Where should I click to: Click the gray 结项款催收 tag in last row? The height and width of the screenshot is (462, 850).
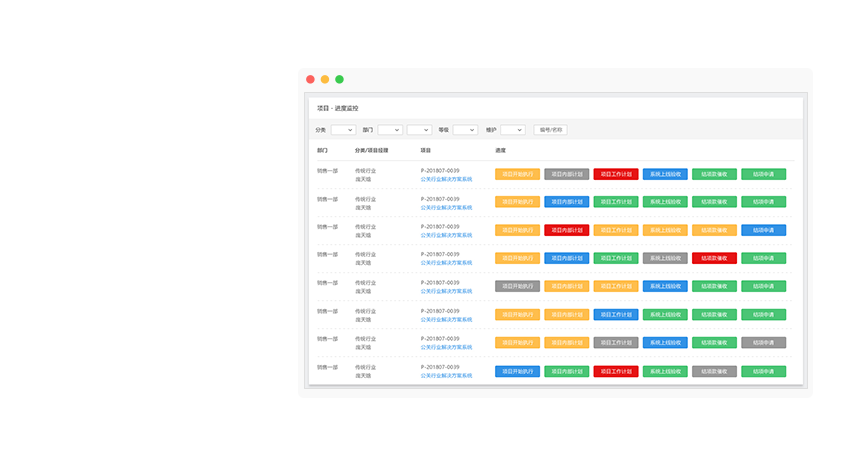[714, 371]
